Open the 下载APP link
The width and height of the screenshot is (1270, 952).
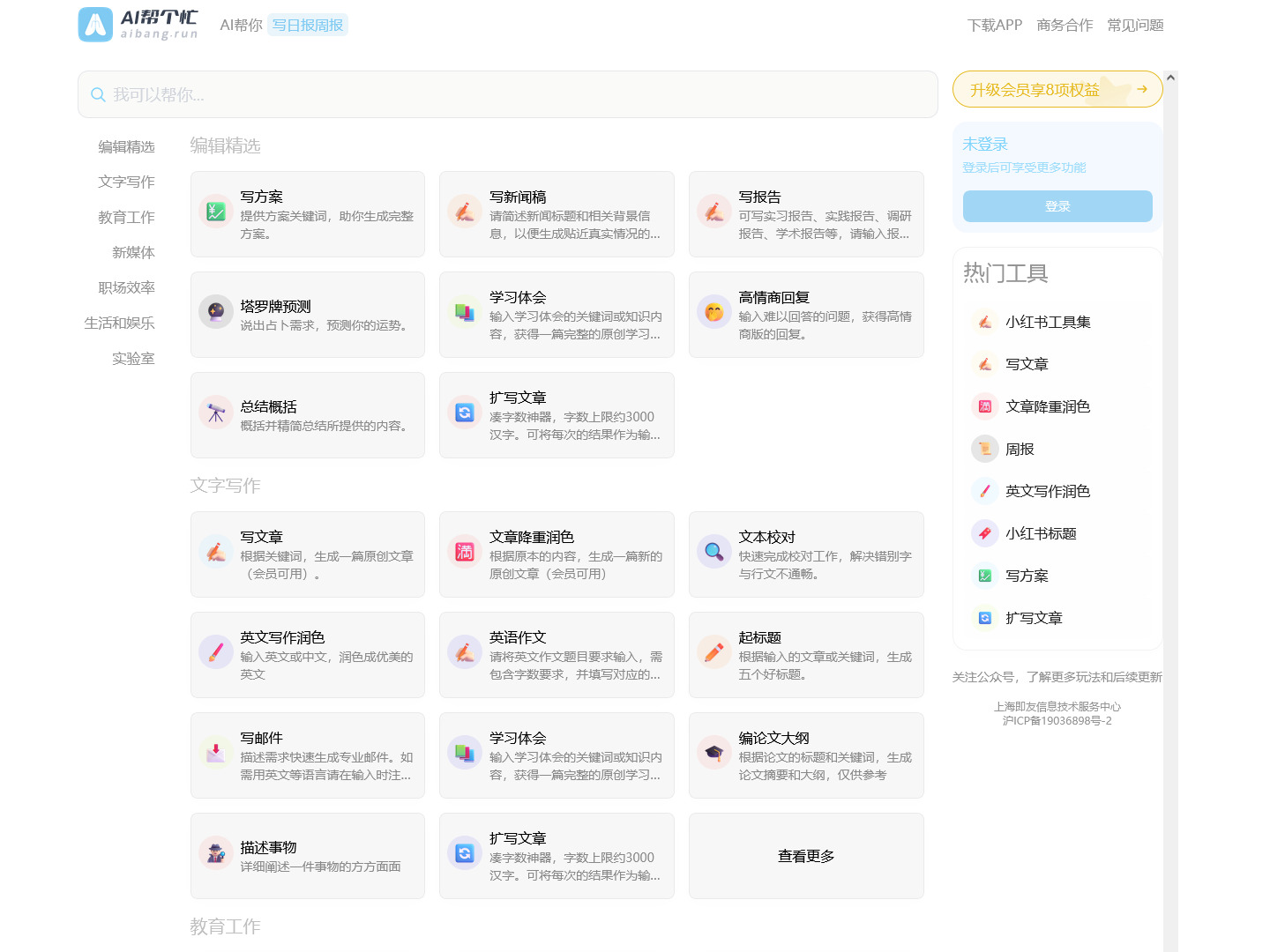tap(995, 25)
